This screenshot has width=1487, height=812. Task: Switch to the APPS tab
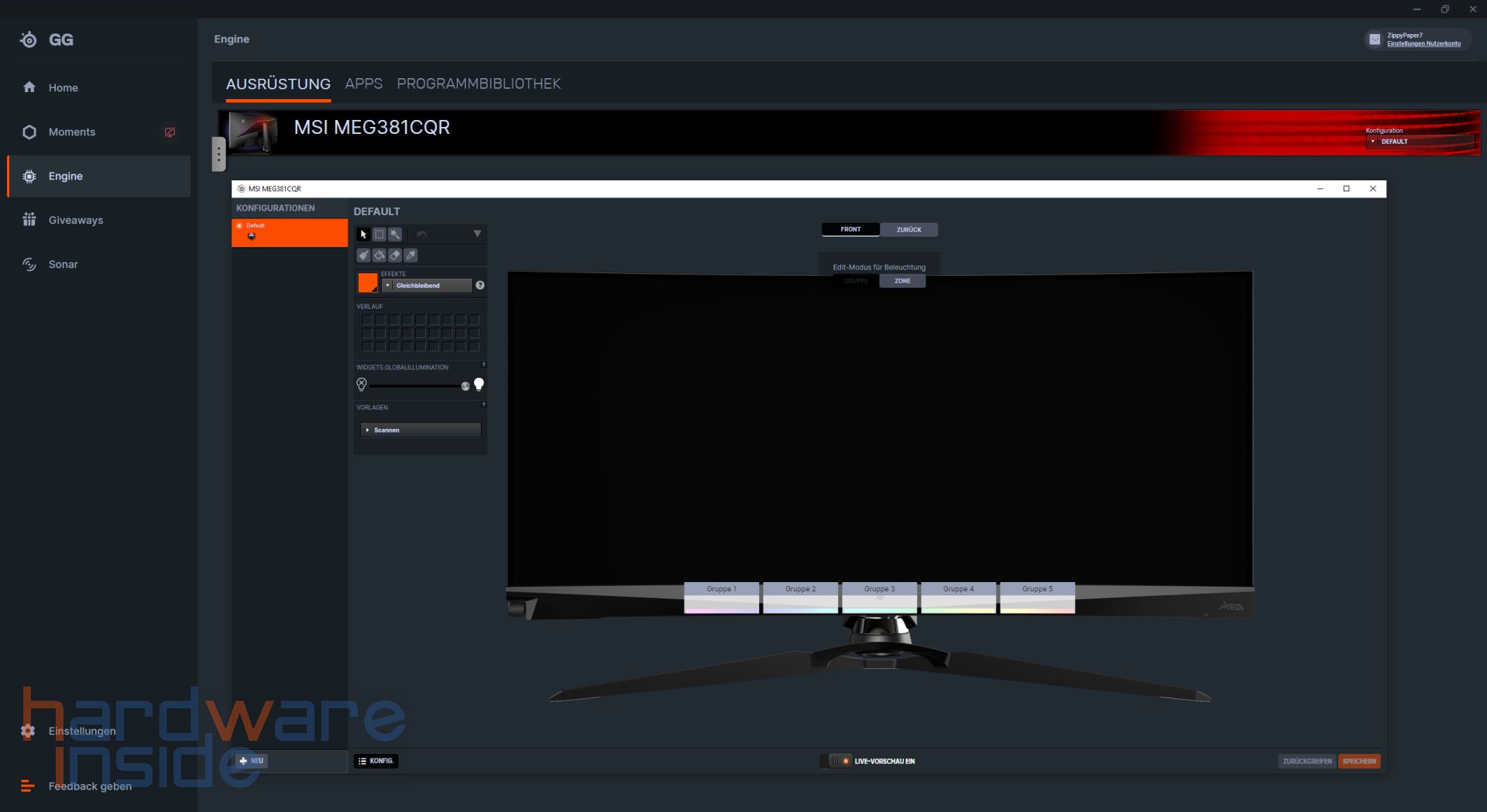point(363,84)
